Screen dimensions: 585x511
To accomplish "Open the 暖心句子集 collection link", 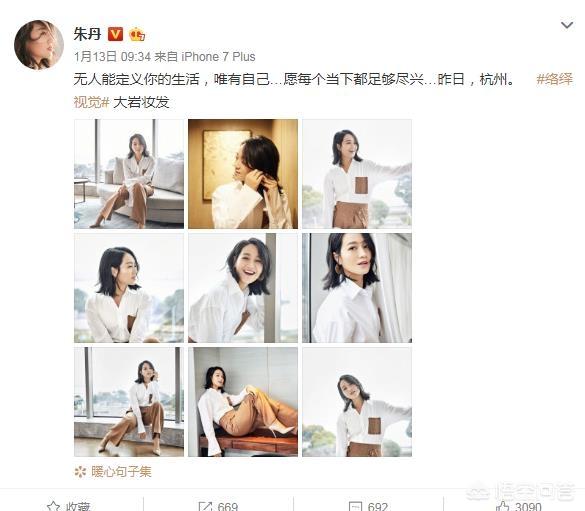I will click(121, 472).
